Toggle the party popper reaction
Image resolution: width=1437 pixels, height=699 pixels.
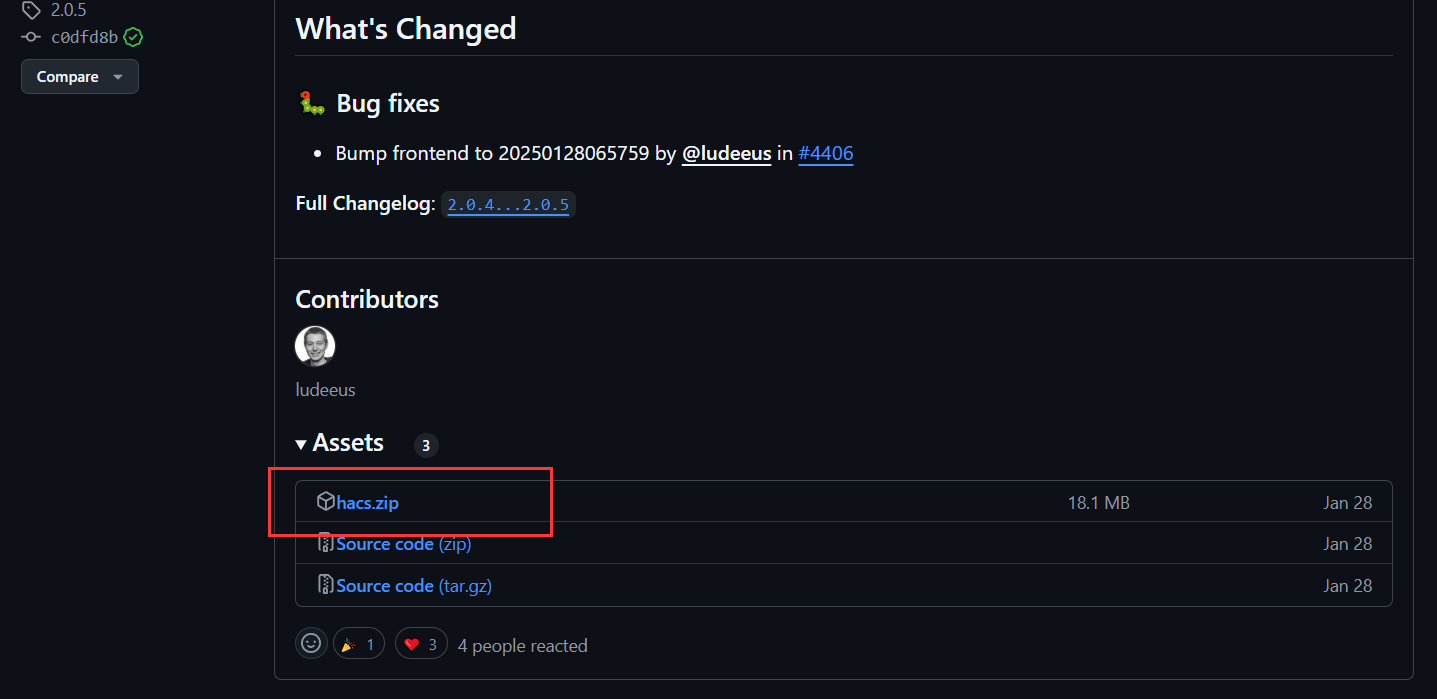pos(359,644)
